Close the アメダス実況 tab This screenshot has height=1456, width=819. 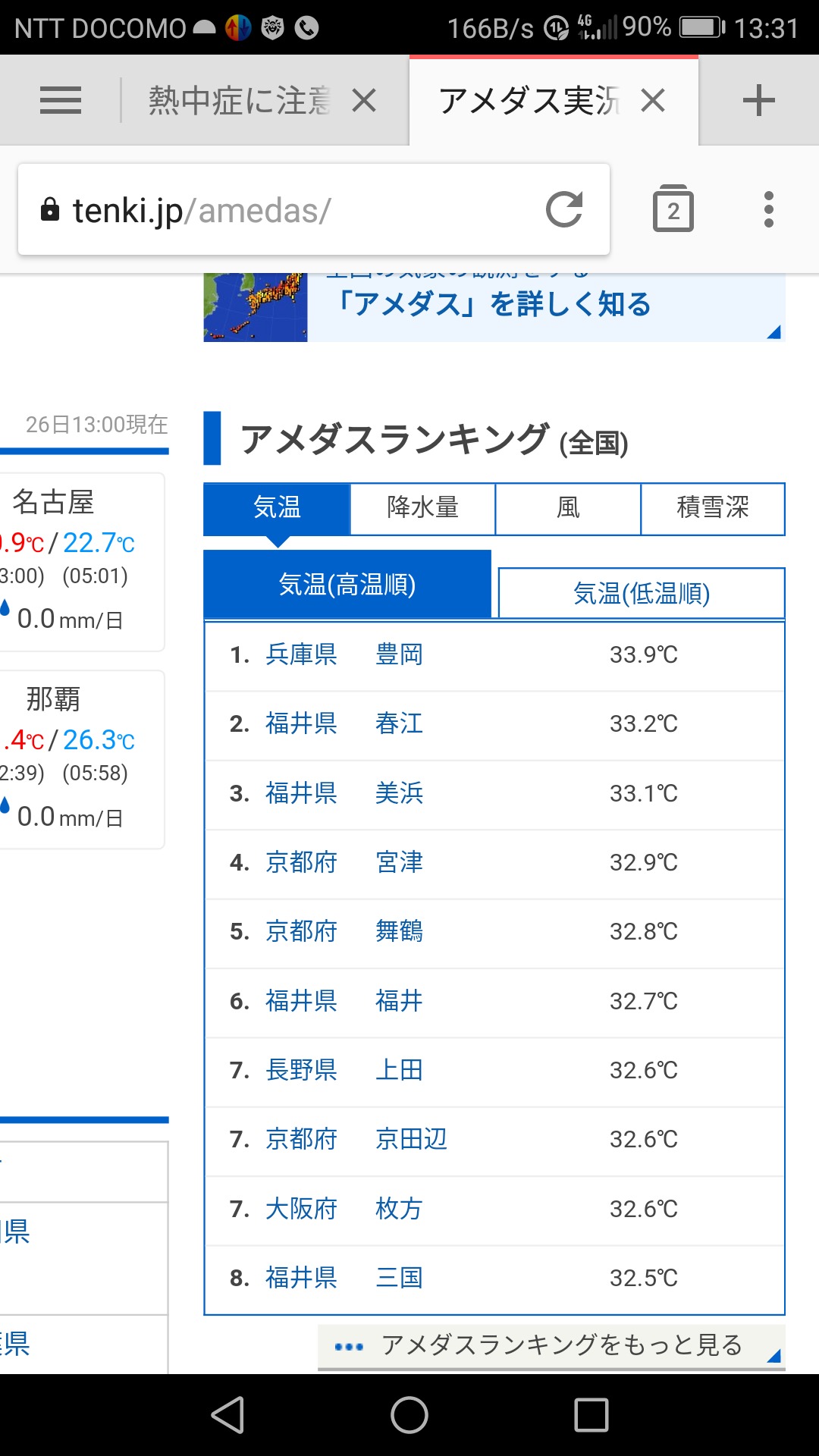click(x=653, y=100)
